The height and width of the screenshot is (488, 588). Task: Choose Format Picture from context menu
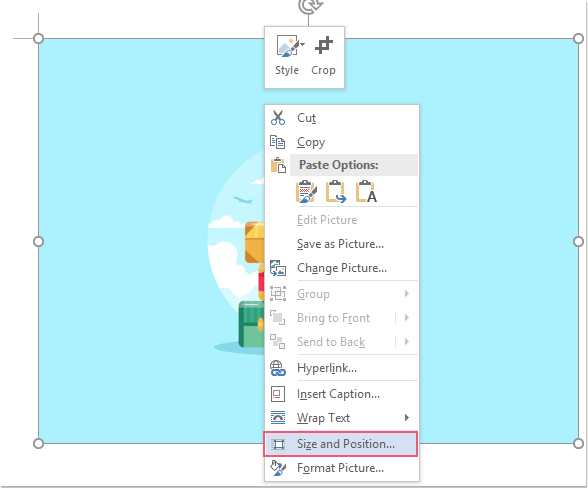coord(340,468)
